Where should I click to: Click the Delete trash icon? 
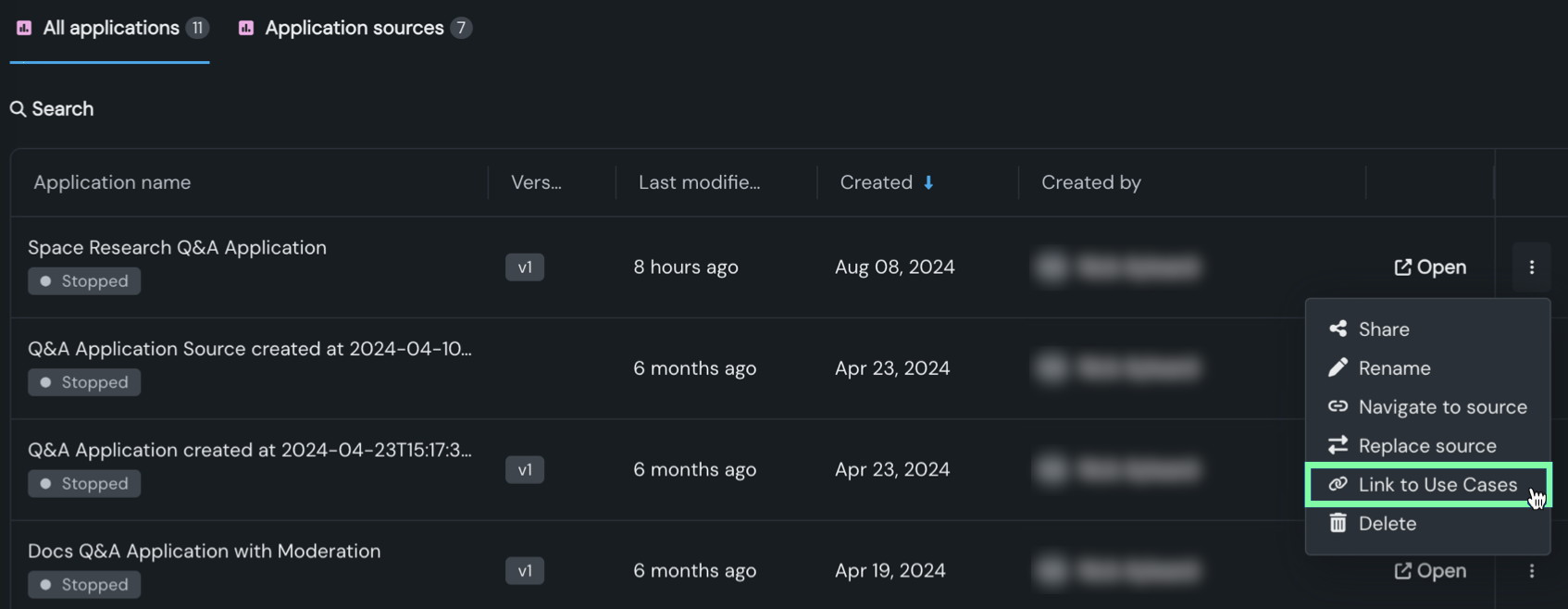pyautogui.click(x=1338, y=523)
